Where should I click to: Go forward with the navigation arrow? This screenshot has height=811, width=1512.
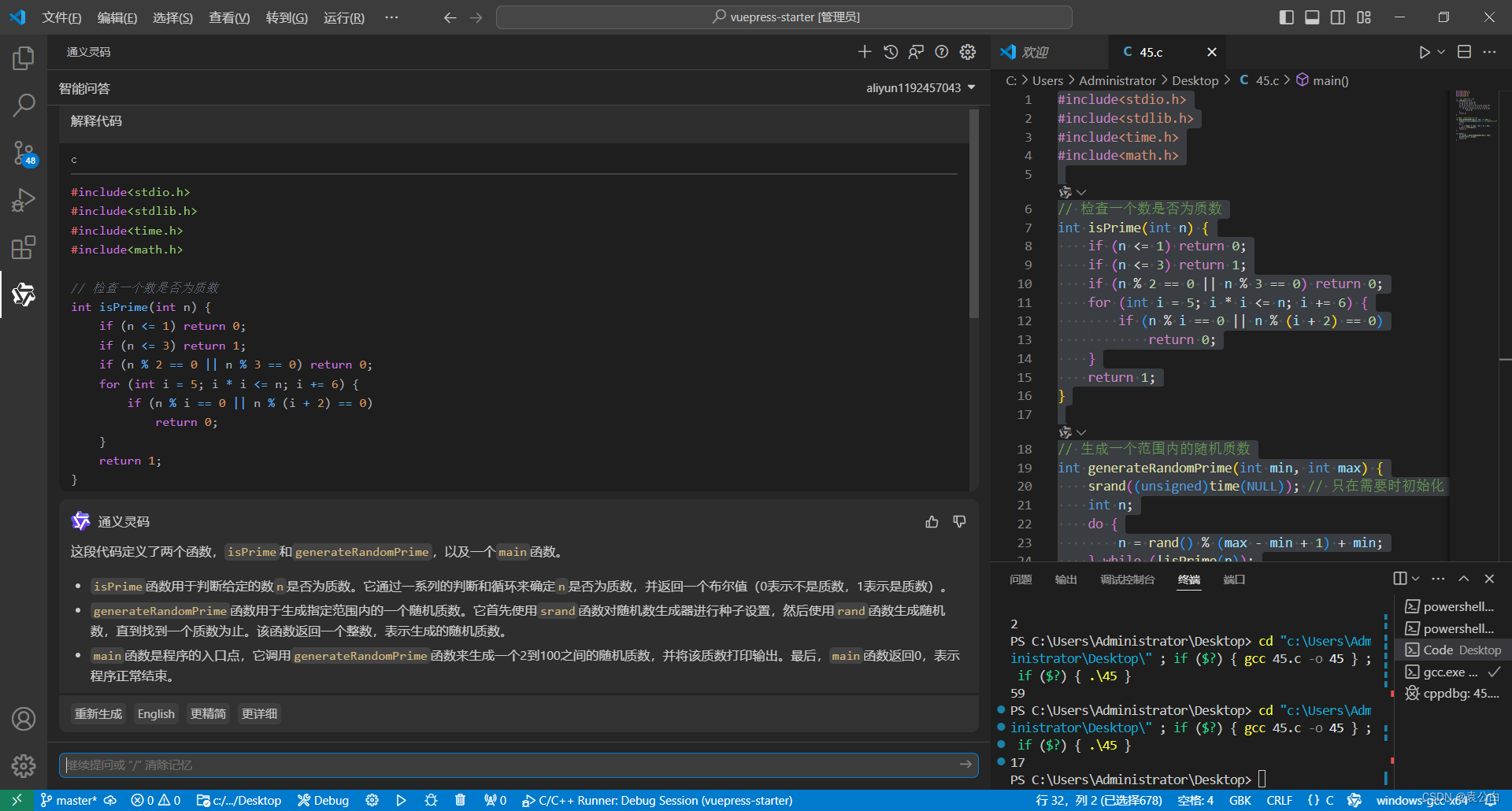pos(476,17)
